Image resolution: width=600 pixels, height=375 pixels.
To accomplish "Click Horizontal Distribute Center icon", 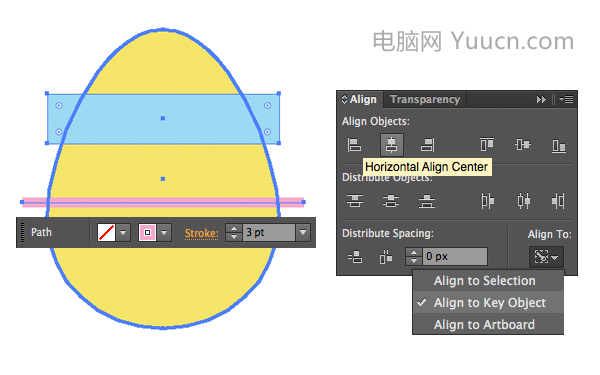I will [x=523, y=201].
